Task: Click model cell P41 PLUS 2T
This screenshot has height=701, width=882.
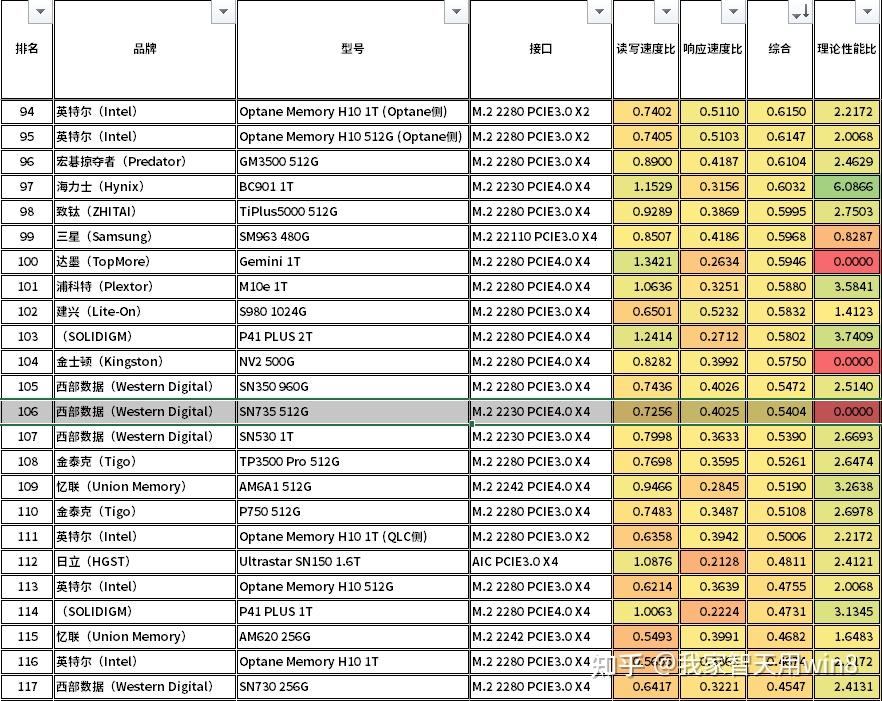Action: 353,336
